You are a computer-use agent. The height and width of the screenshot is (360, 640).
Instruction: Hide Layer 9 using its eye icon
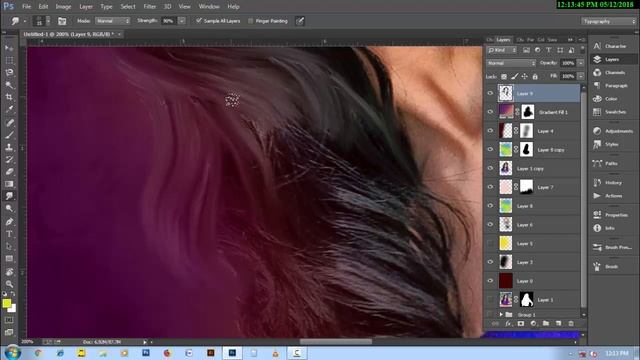click(490, 93)
